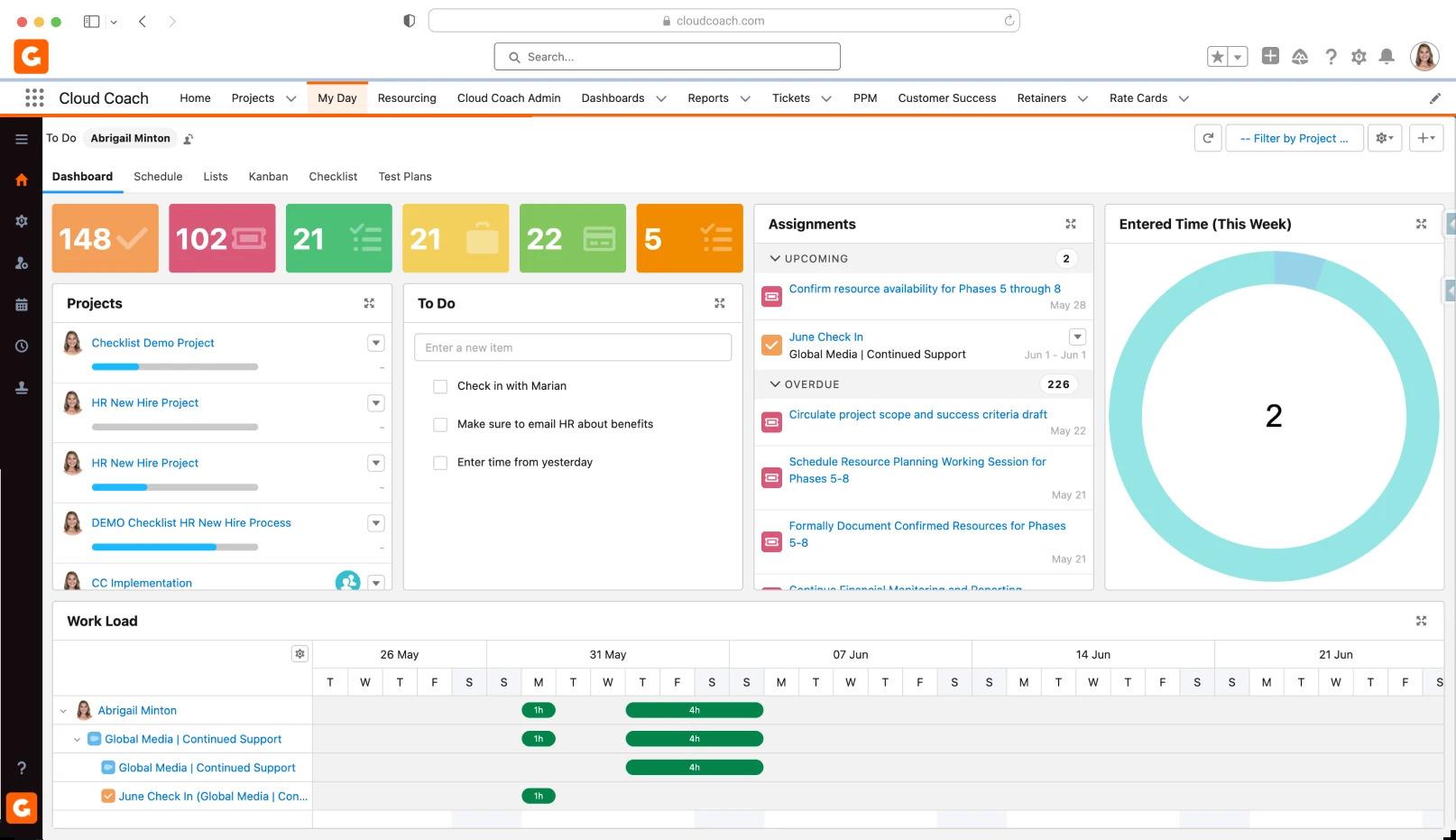Open the DEMO Checklist HR New Hire Process link
The height and width of the screenshot is (840, 1456).
[x=191, y=522]
